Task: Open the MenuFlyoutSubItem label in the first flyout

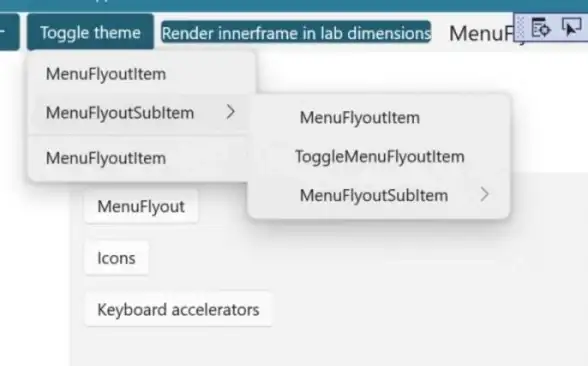Action: pos(120,112)
